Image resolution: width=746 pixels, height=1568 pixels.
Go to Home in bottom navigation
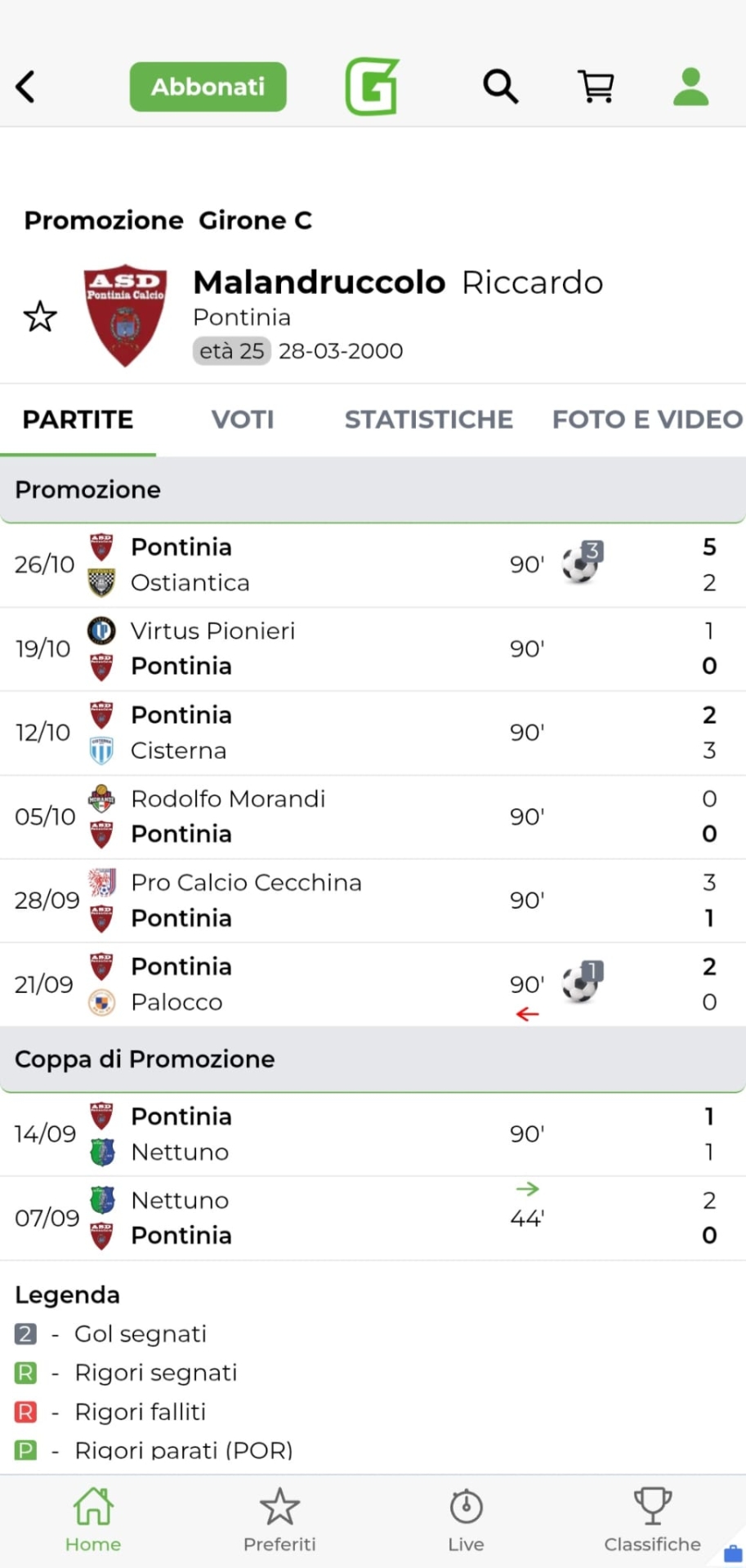tap(93, 1520)
